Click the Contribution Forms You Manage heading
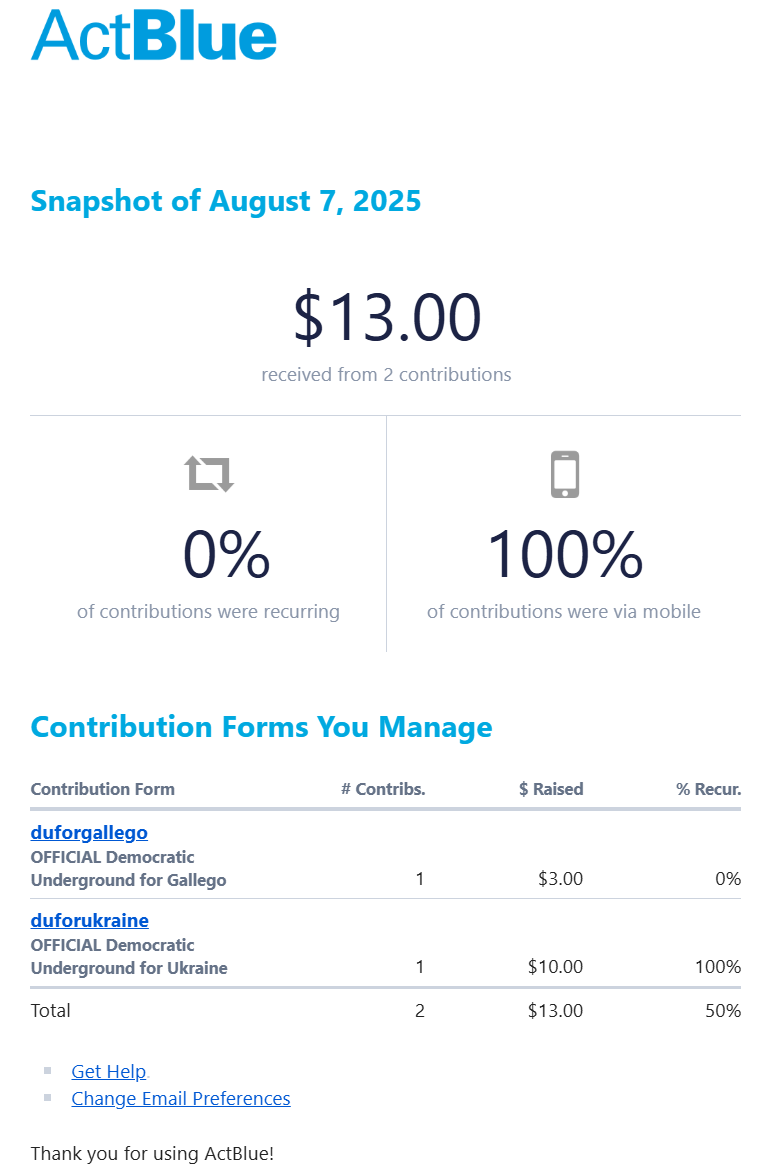 [261, 727]
